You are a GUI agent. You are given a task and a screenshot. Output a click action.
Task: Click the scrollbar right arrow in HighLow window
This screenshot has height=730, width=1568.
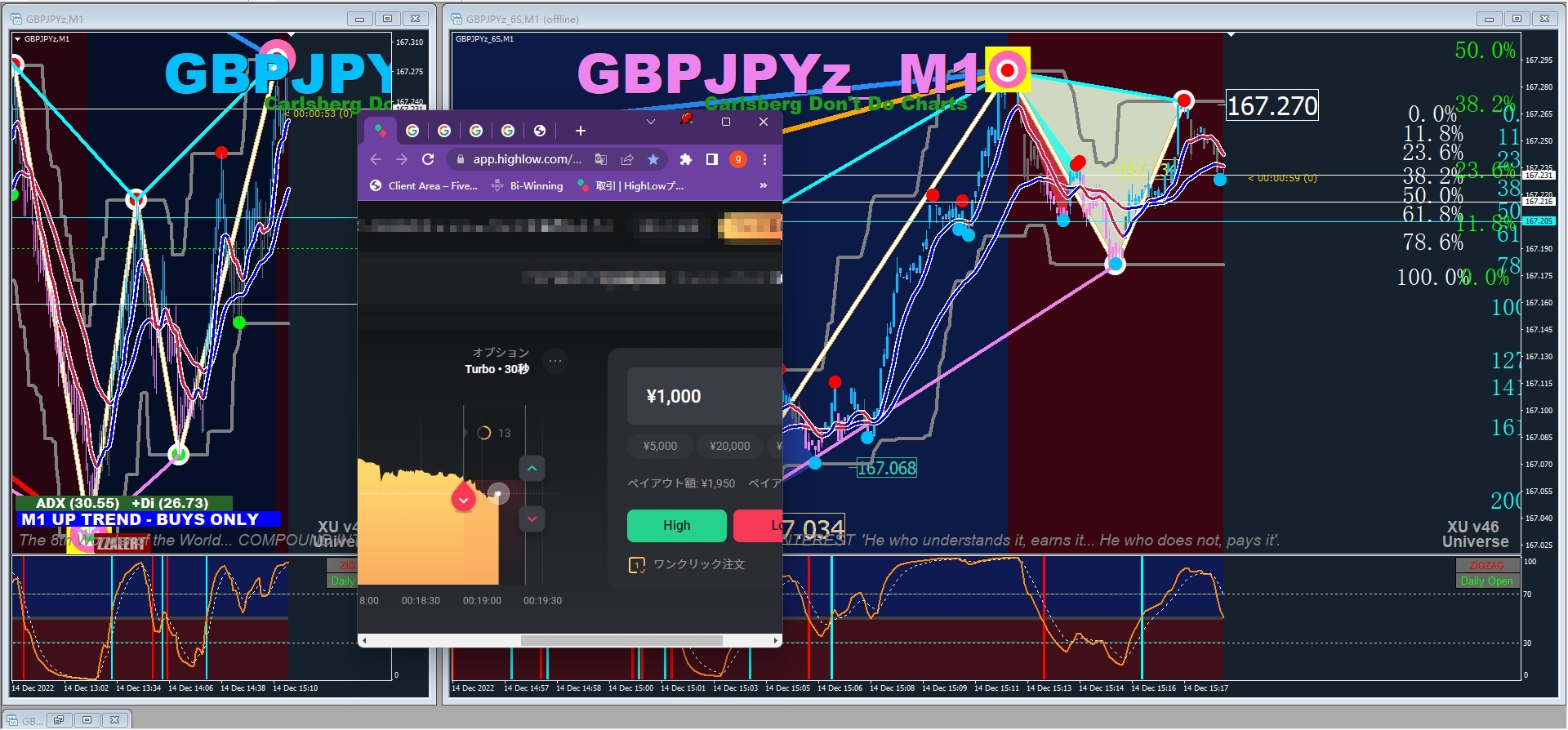click(776, 641)
